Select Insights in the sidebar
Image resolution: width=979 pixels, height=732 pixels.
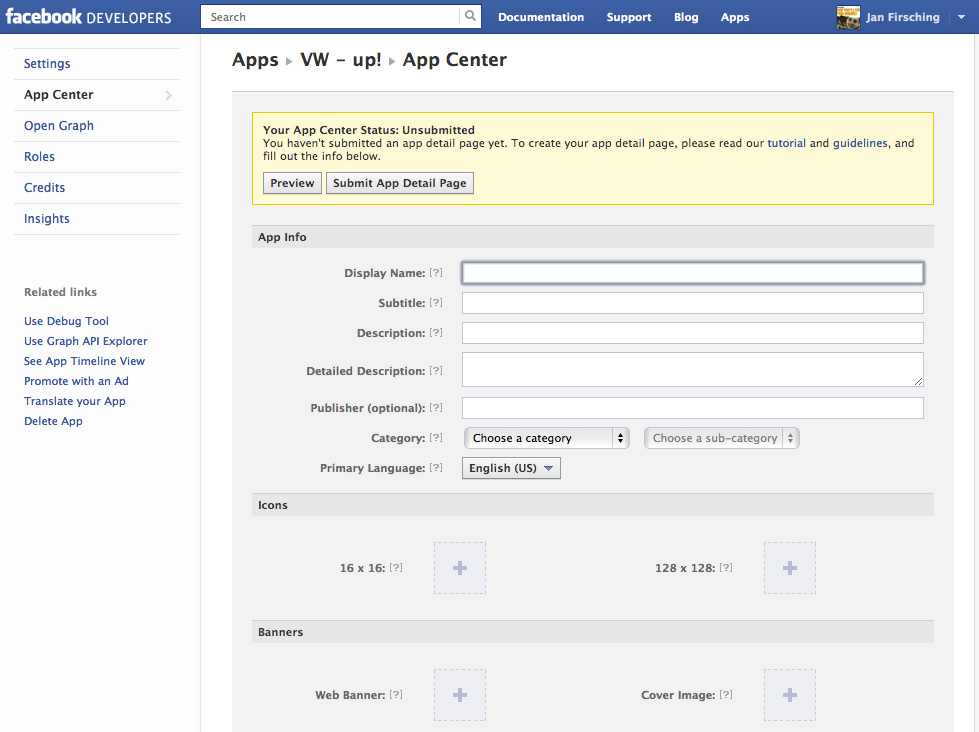pos(97,219)
